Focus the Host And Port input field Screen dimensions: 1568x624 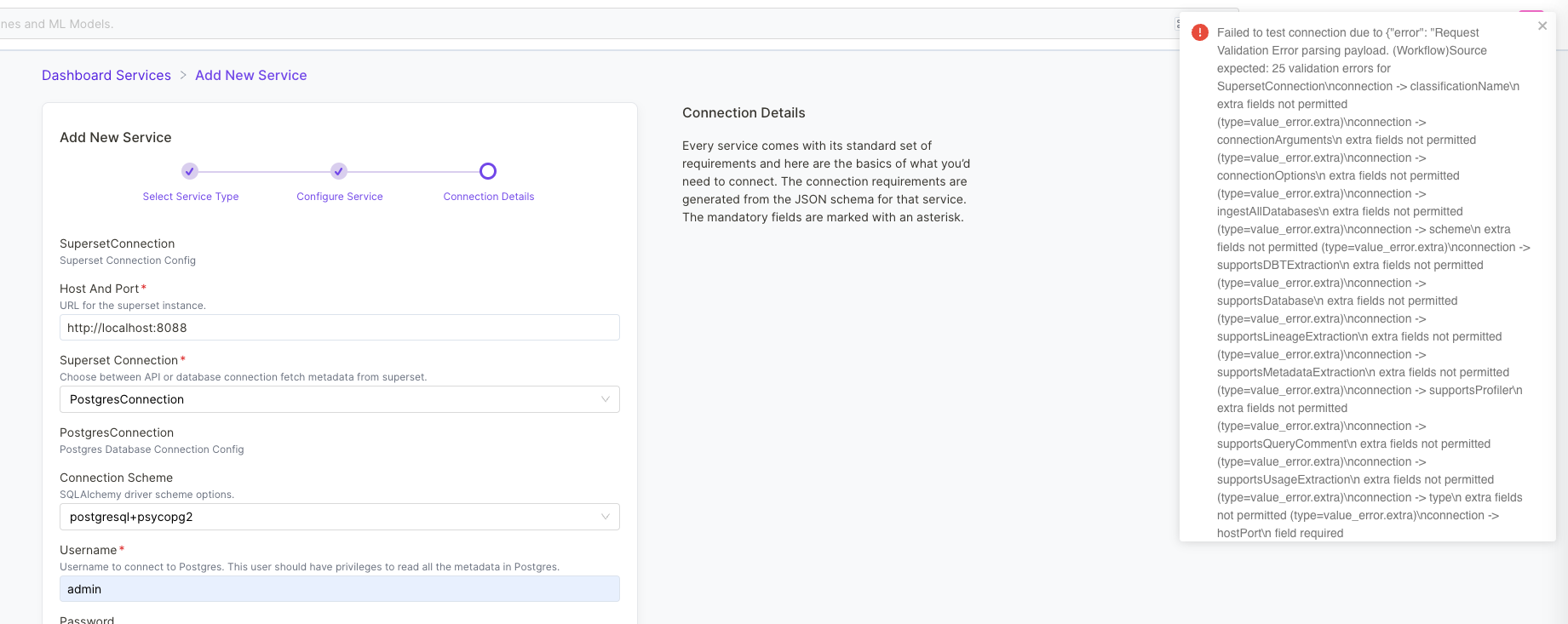click(x=339, y=328)
